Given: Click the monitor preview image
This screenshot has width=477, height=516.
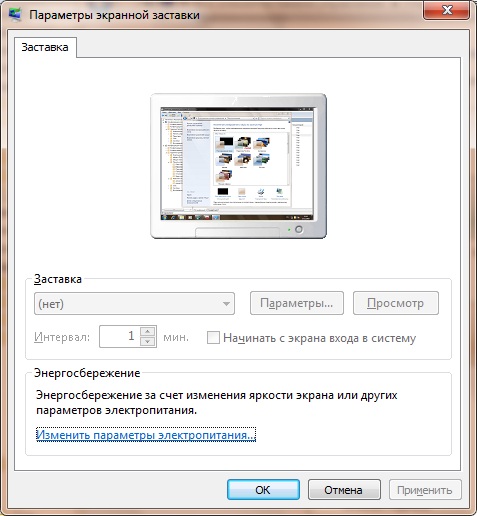Looking at the screenshot, I should tap(238, 166).
